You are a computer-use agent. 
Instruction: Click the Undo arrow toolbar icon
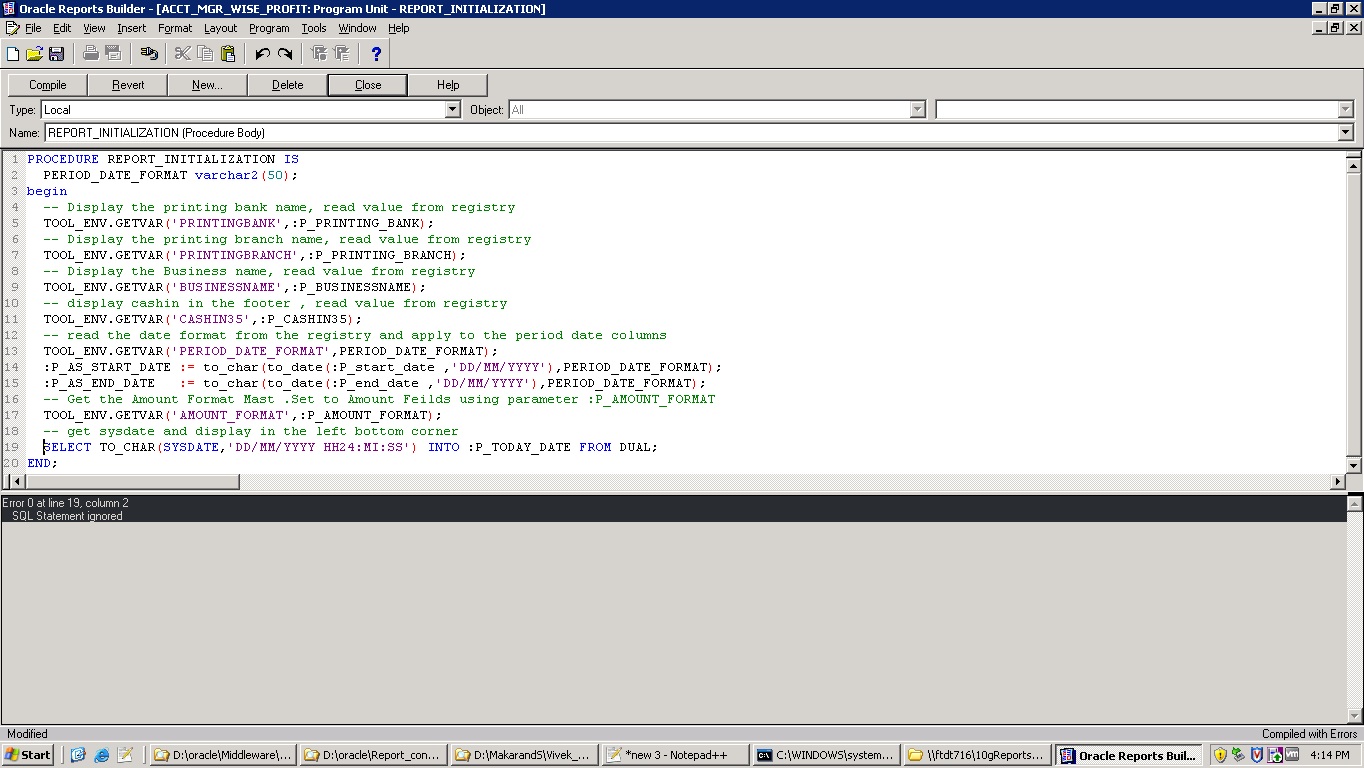[x=262, y=54]
